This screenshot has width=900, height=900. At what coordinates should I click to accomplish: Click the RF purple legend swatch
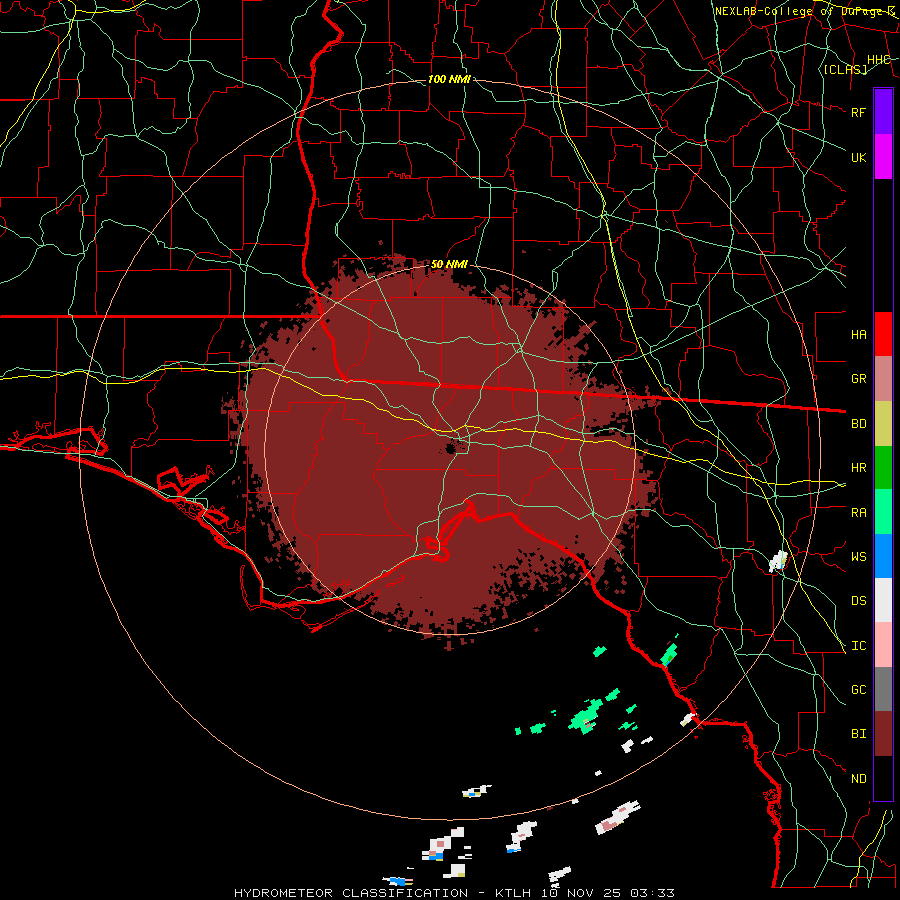point(883,112)
